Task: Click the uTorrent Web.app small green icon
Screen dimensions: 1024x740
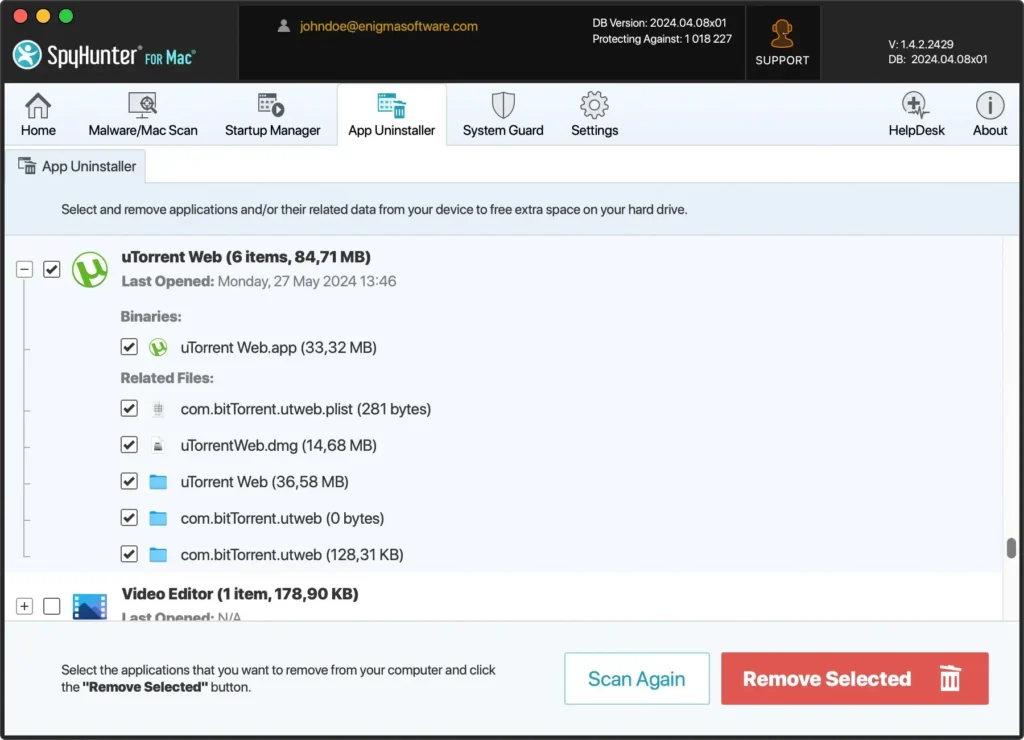Action: point(158,347)
